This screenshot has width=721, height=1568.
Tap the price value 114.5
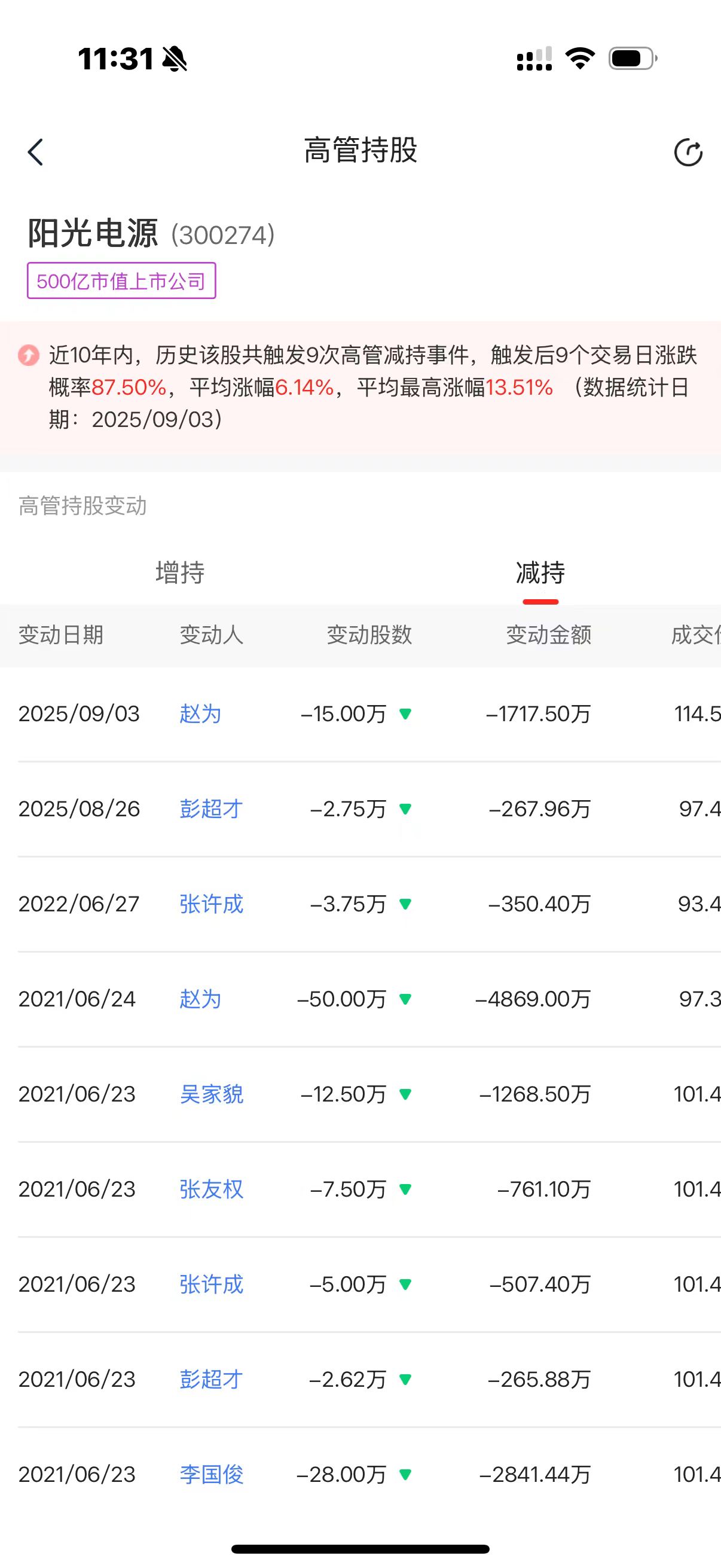pos(697,713)
